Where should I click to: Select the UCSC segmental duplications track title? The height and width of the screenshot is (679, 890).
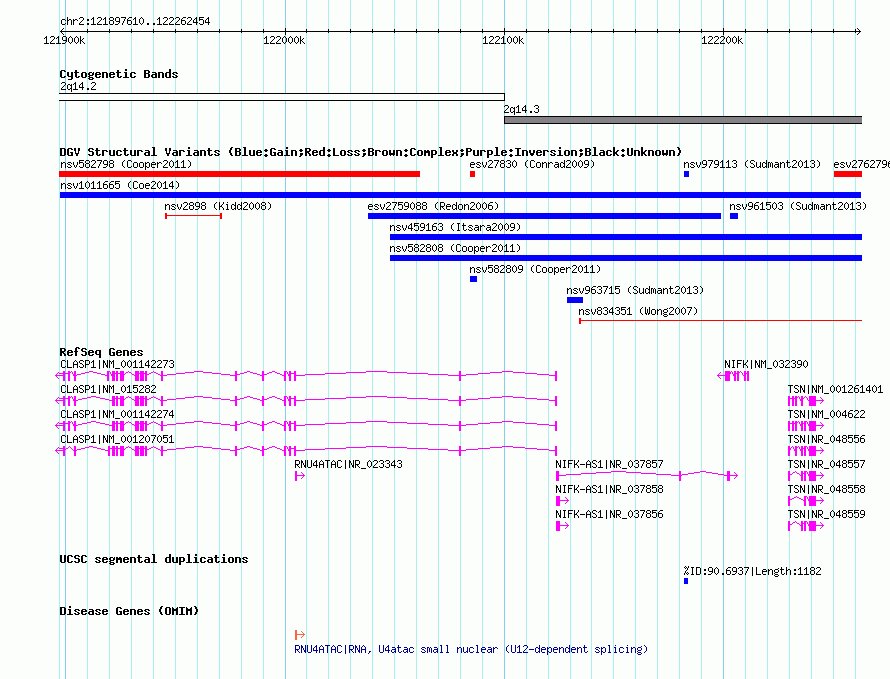[154, 559]
